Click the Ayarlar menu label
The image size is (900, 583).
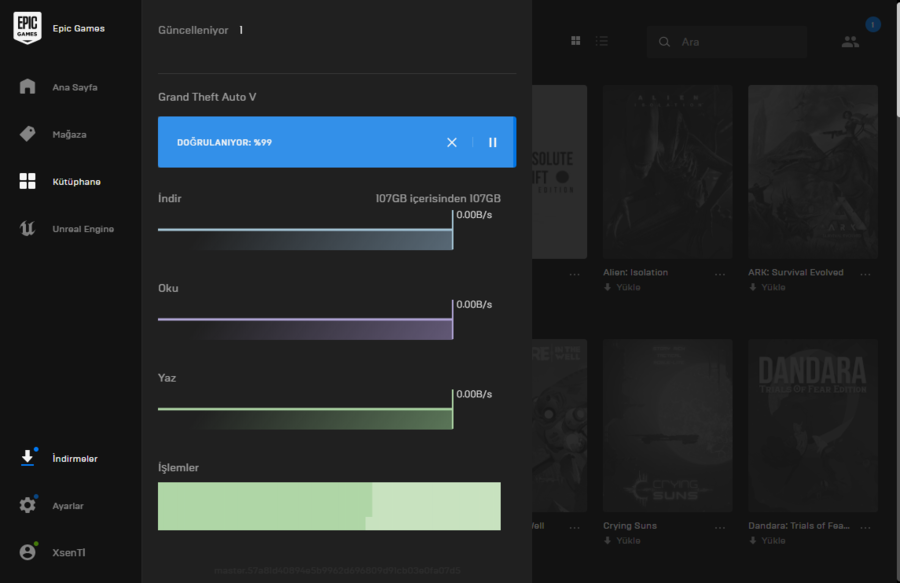coord(68,506)
